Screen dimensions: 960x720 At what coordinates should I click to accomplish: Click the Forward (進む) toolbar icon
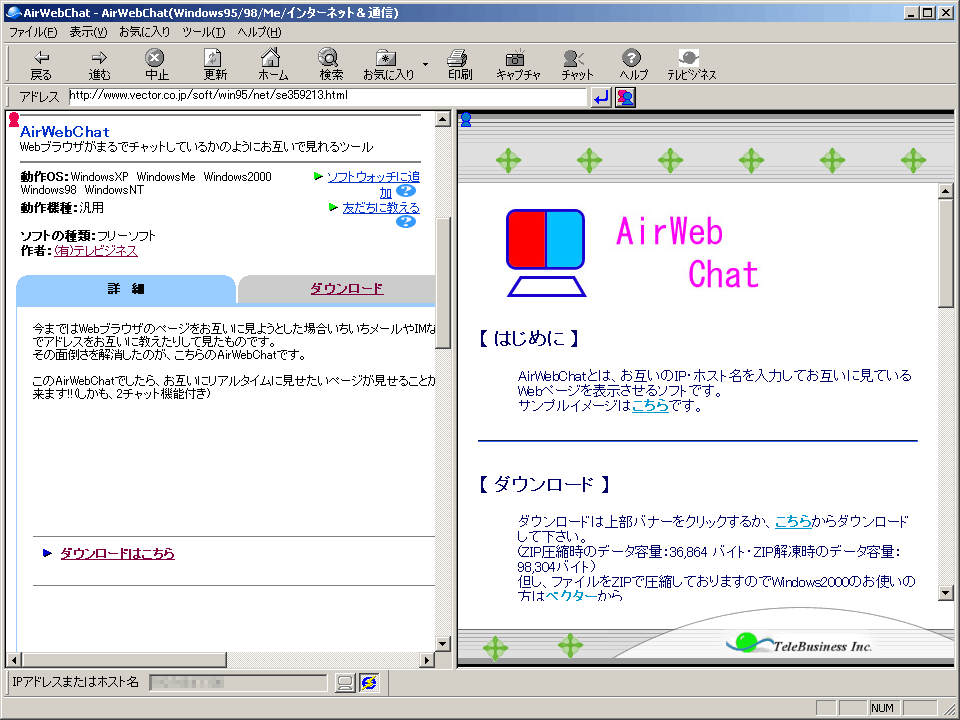(99, 65)
